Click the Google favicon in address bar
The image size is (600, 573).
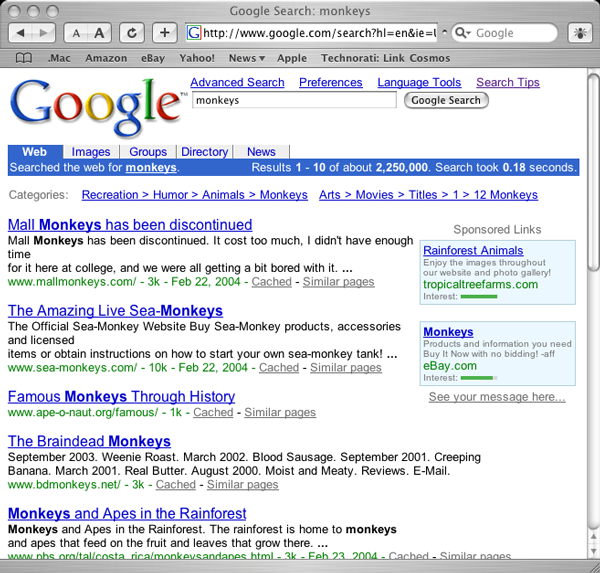click(x=194, y=33)
